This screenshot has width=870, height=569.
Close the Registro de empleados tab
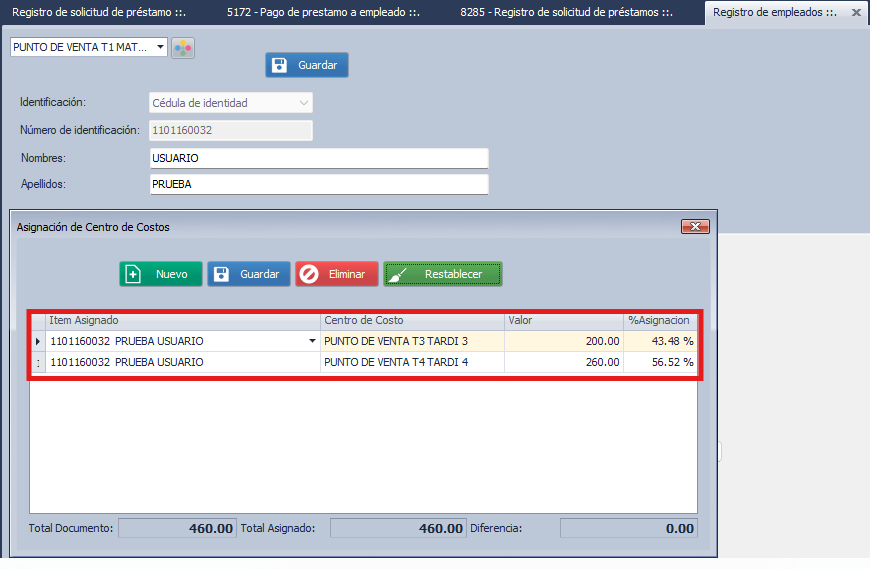point(855,13)
